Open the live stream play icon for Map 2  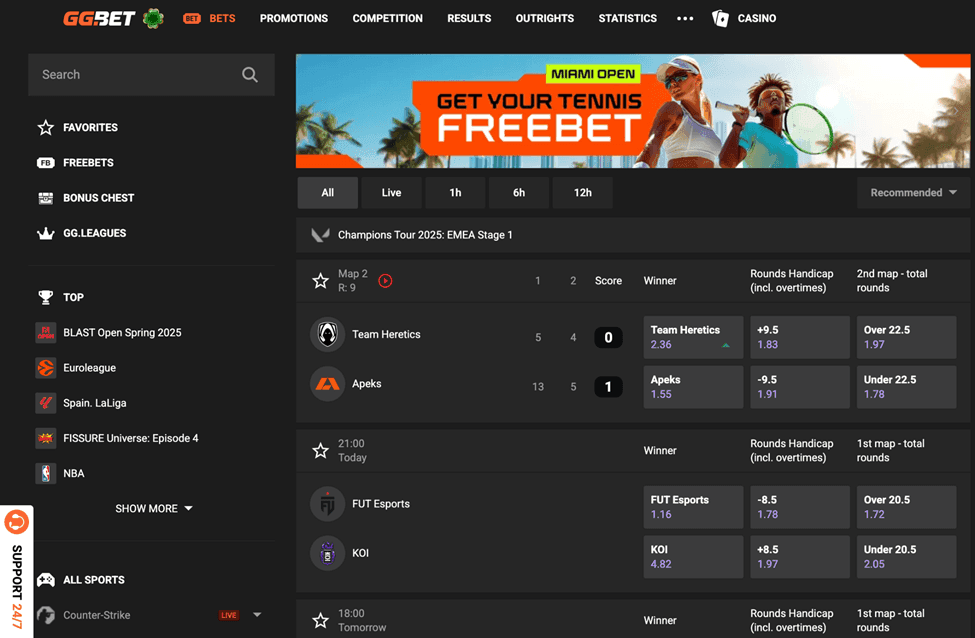click(x=385, y=281)
